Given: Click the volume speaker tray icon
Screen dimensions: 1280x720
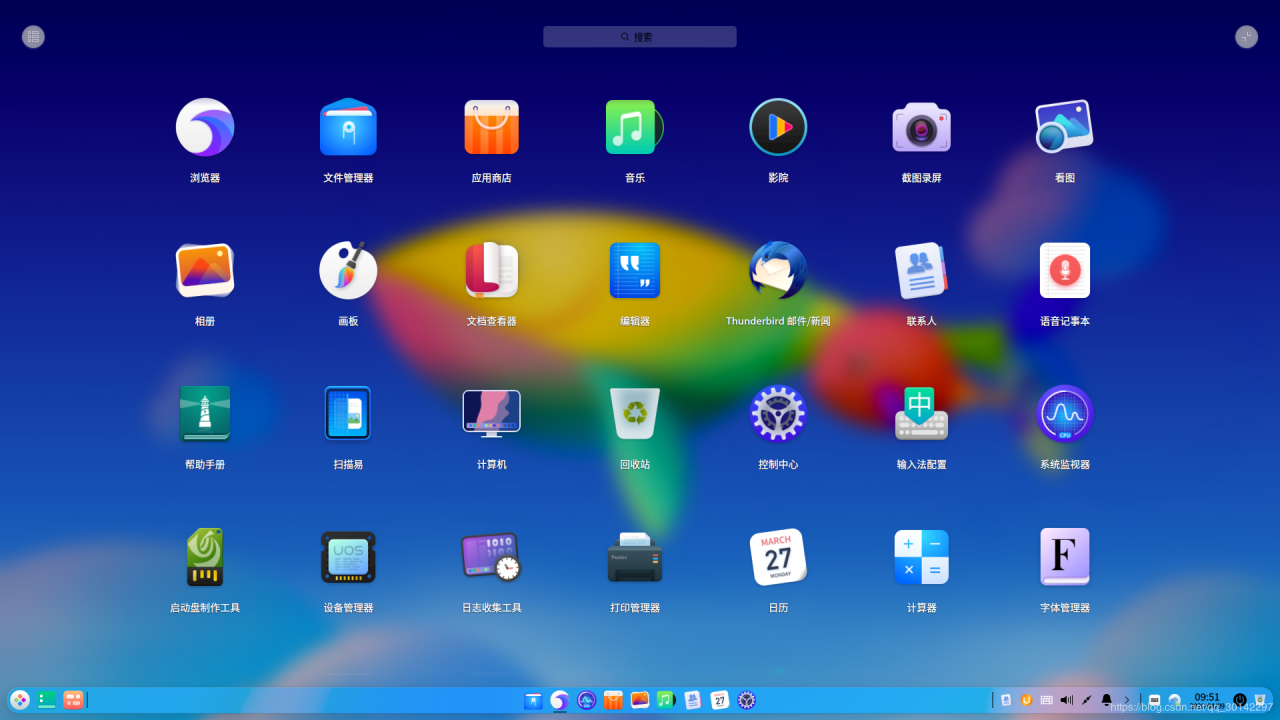Looking at the screenshot, I should (x=1066, y=700).
